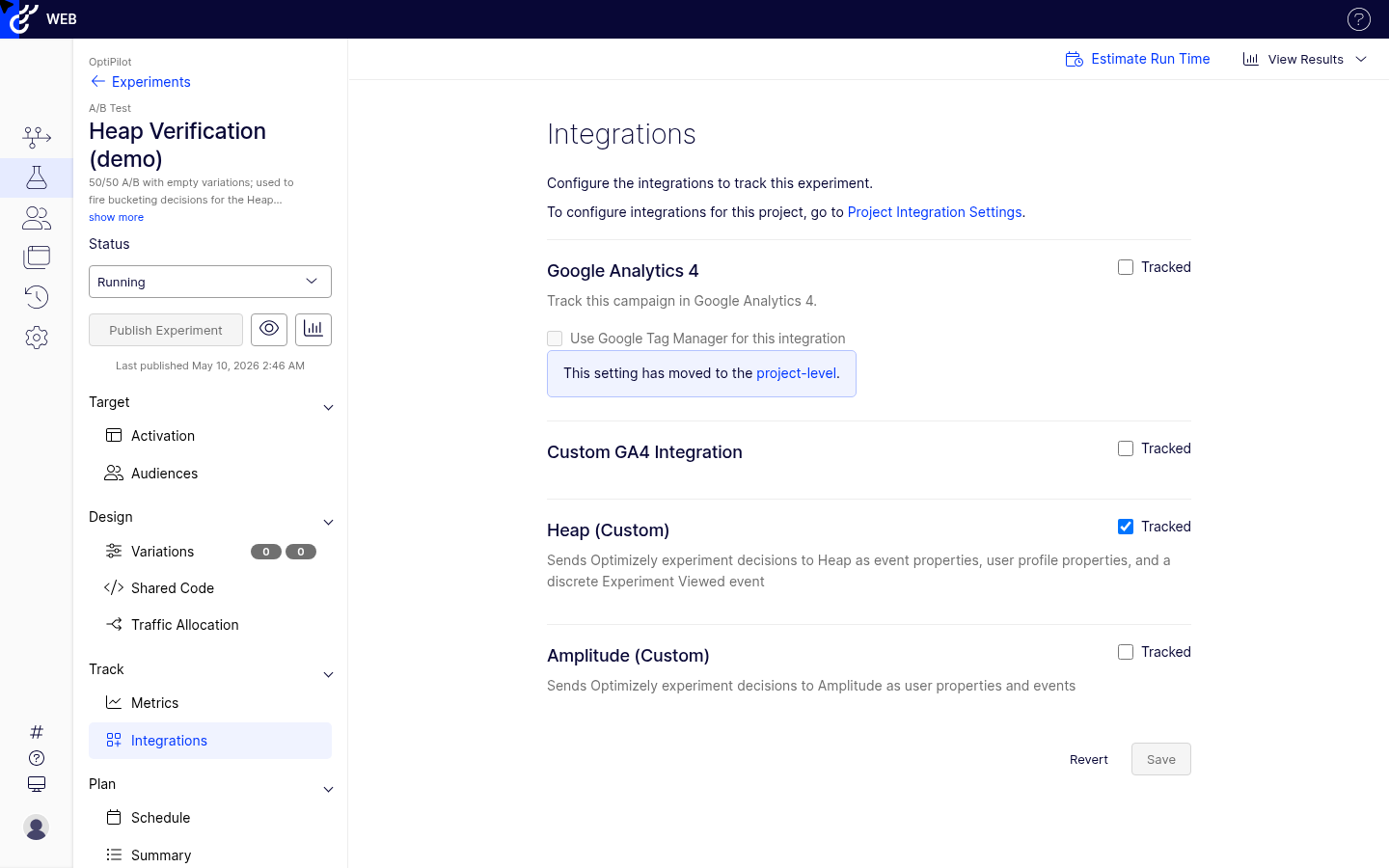Viewport: 1389px width, 868px height.
Task: Click the Estimate Run Time link
Action: (x=1150, y=59)
